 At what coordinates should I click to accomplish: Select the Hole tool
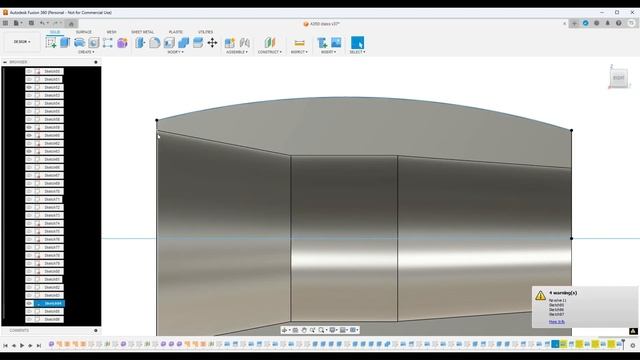(94, 42)
